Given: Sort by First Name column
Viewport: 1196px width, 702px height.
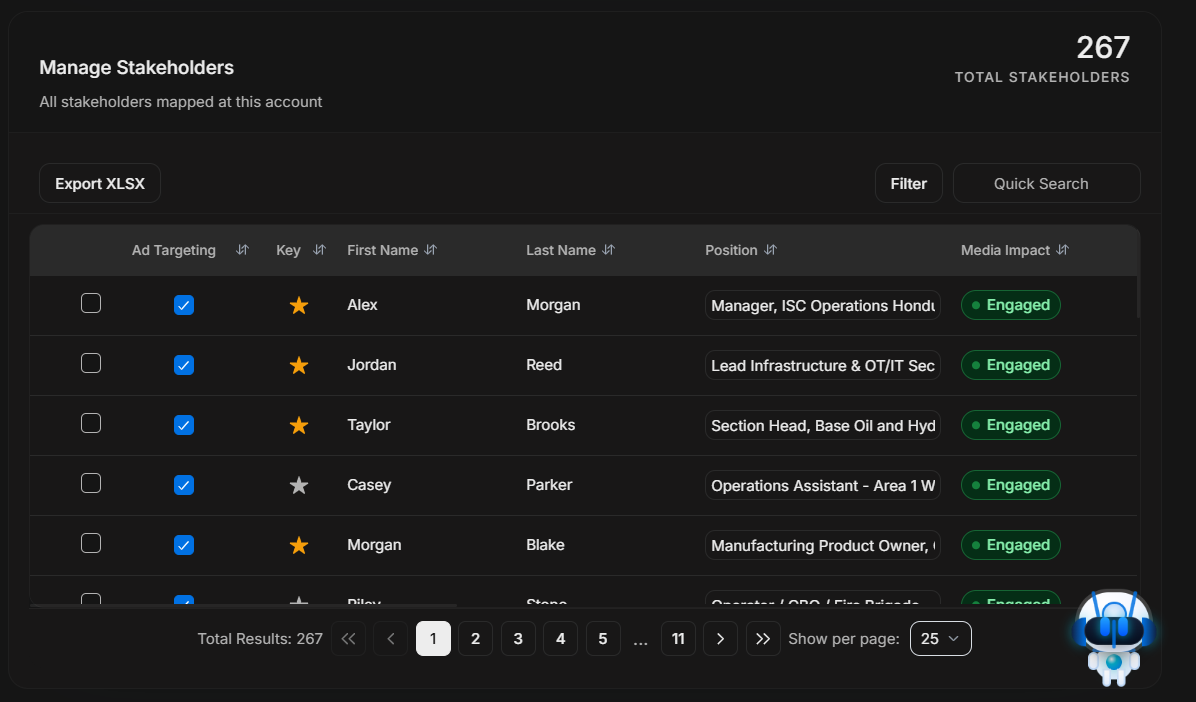Looking at the screenshot, I should [x=430, y=250].
